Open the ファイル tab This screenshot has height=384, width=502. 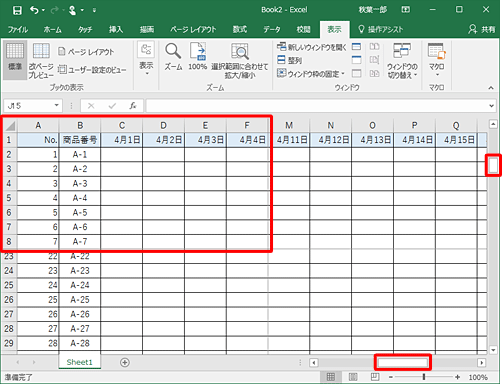18,29
